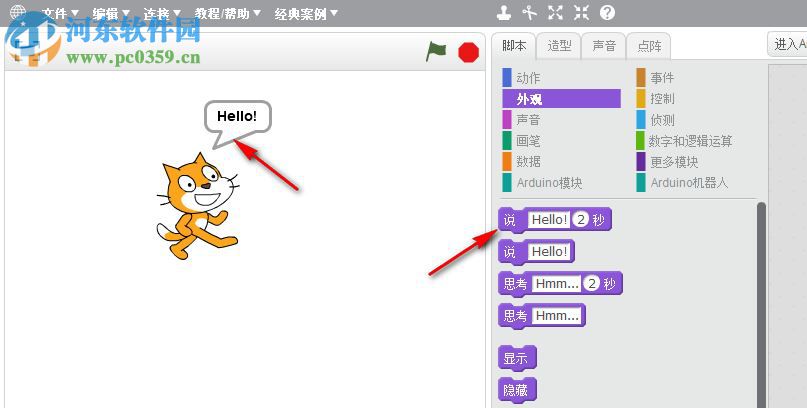This screenshot has width=807, height=408.
Task: Open the 教程/帮助 menu
Action: 227,13
